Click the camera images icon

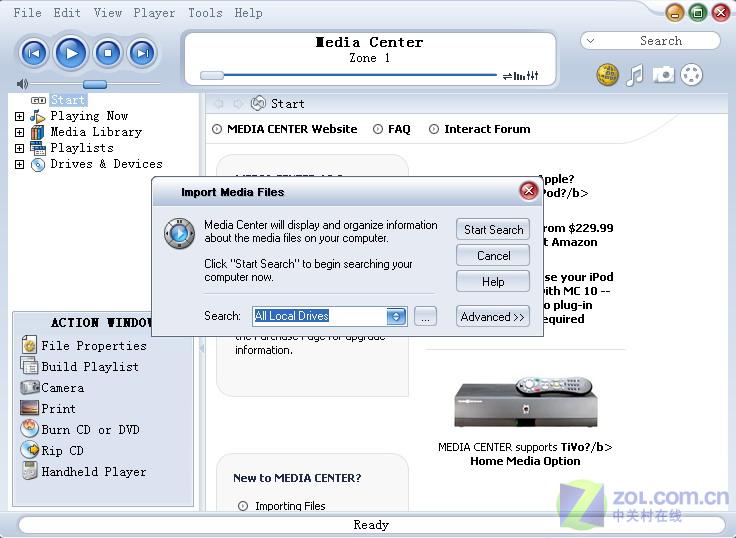663,75
